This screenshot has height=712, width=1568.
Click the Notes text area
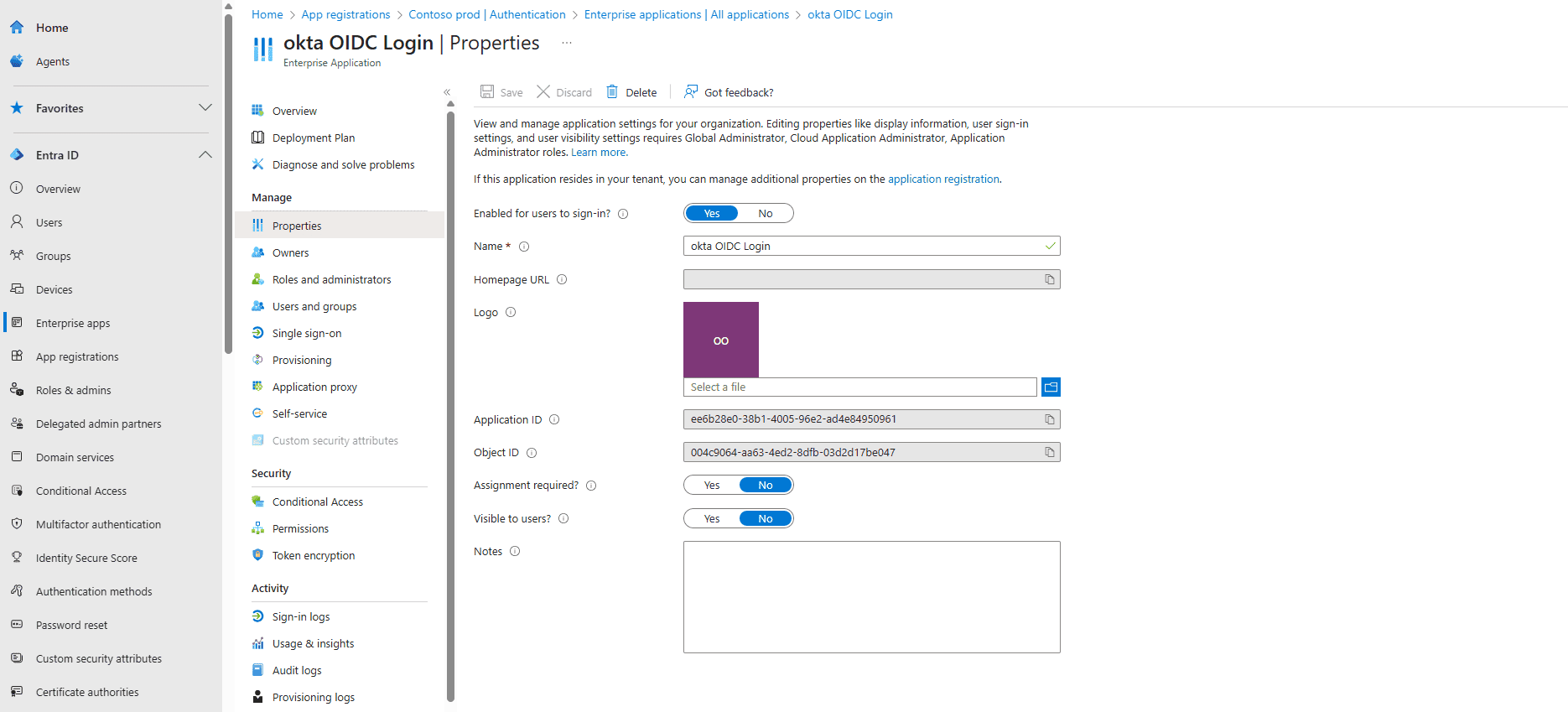coord(872,597)
